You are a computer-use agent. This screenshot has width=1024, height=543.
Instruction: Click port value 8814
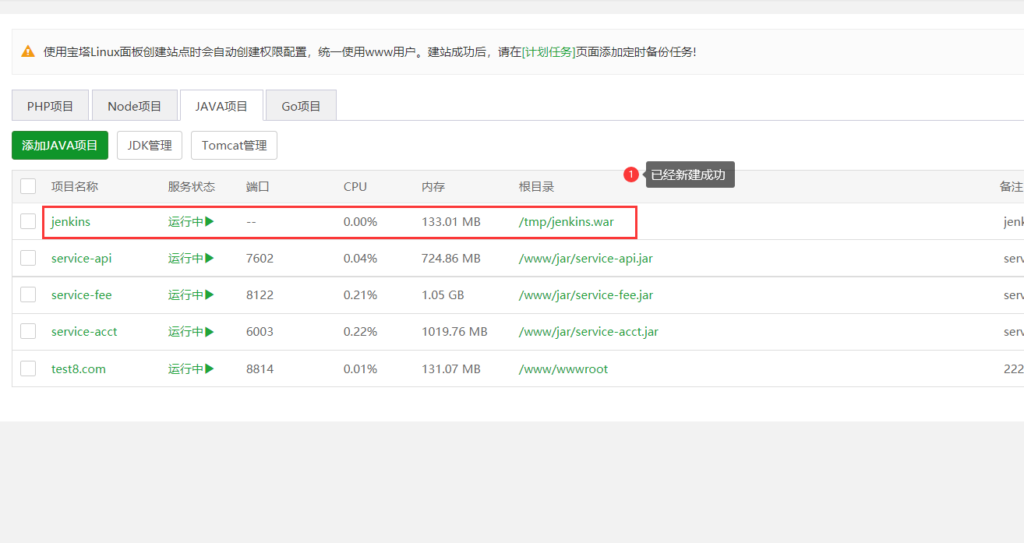[260, 369]
